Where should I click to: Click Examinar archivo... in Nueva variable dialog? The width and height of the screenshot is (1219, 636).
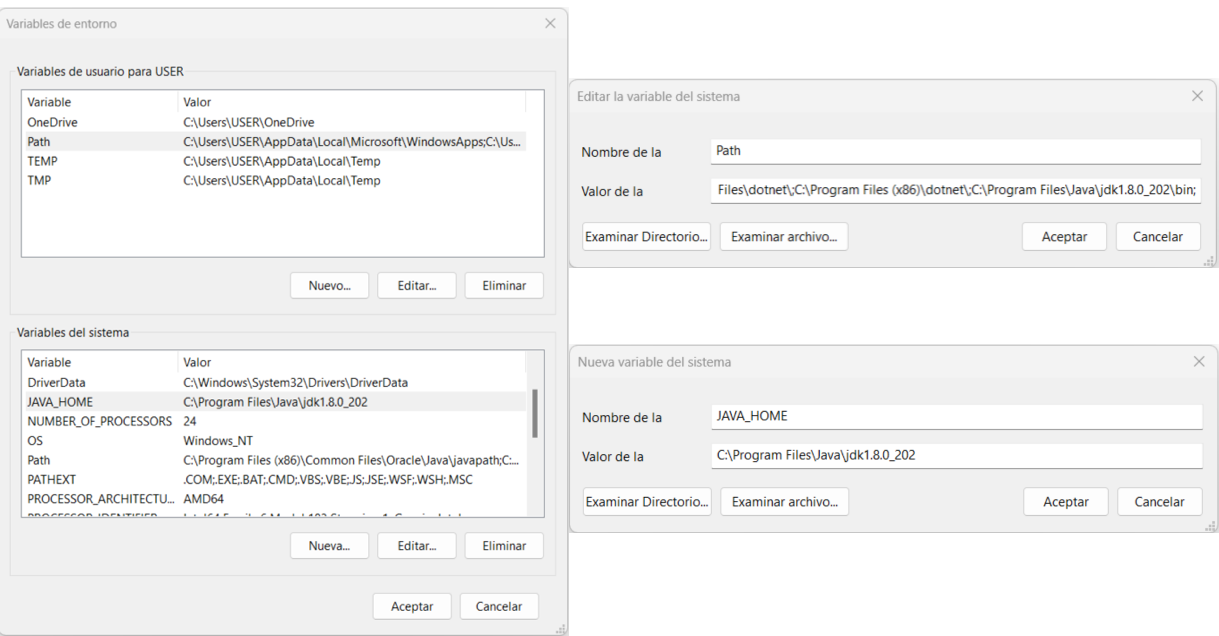pyautogui.click(x=784, y=502)
